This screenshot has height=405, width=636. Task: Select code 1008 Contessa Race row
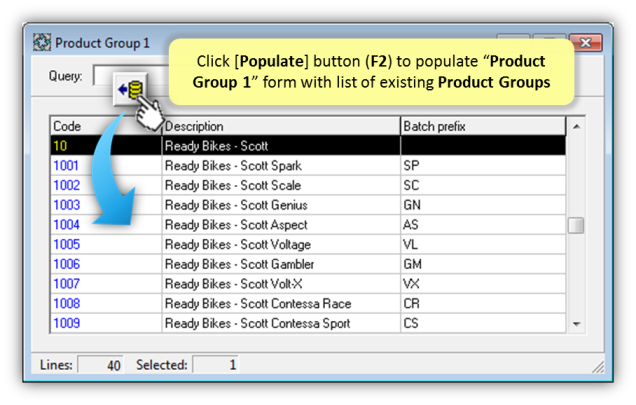(x=308, y=304)
